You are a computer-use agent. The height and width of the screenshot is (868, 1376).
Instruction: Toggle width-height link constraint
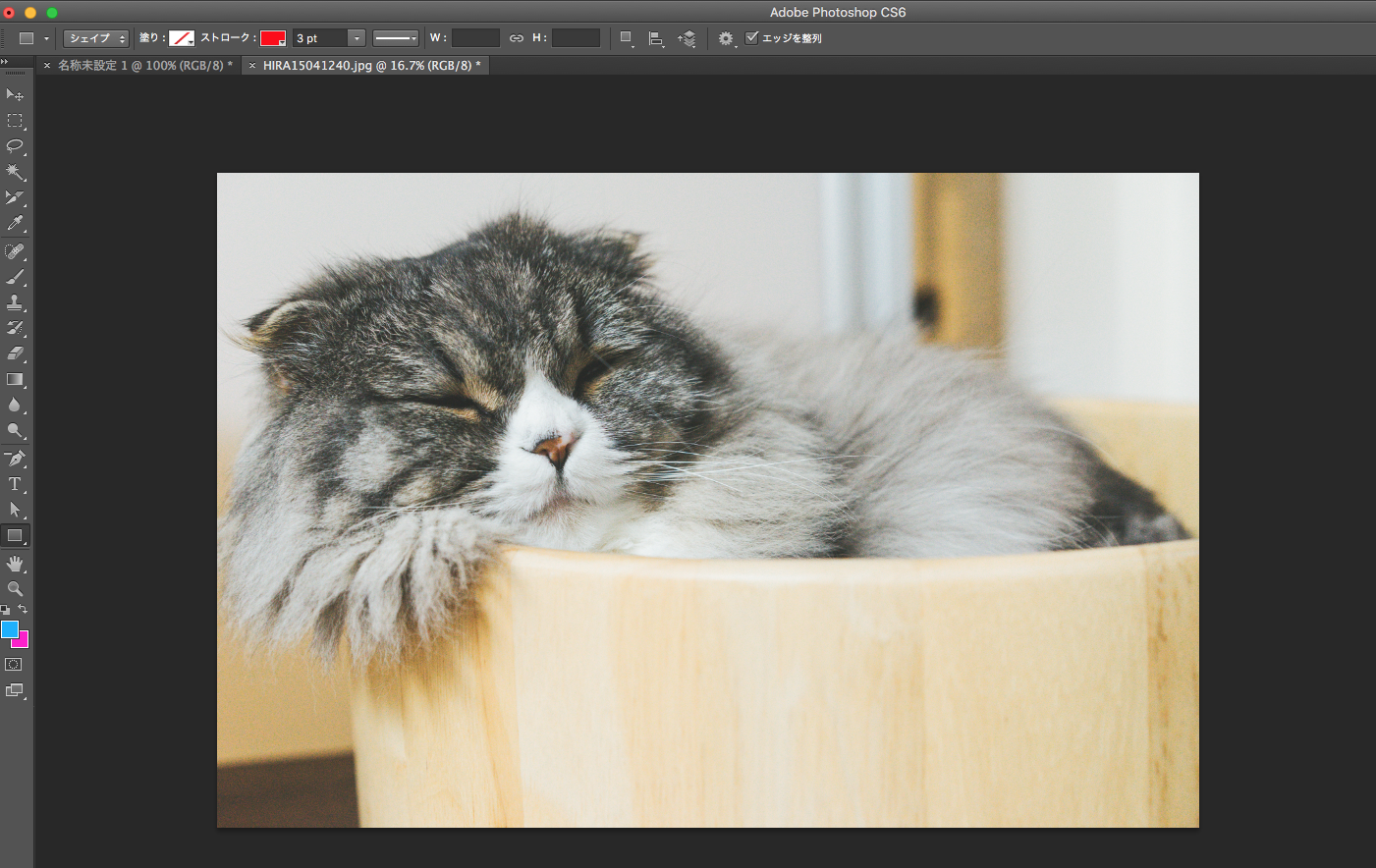pyautogui.click(x=517, y=38)
